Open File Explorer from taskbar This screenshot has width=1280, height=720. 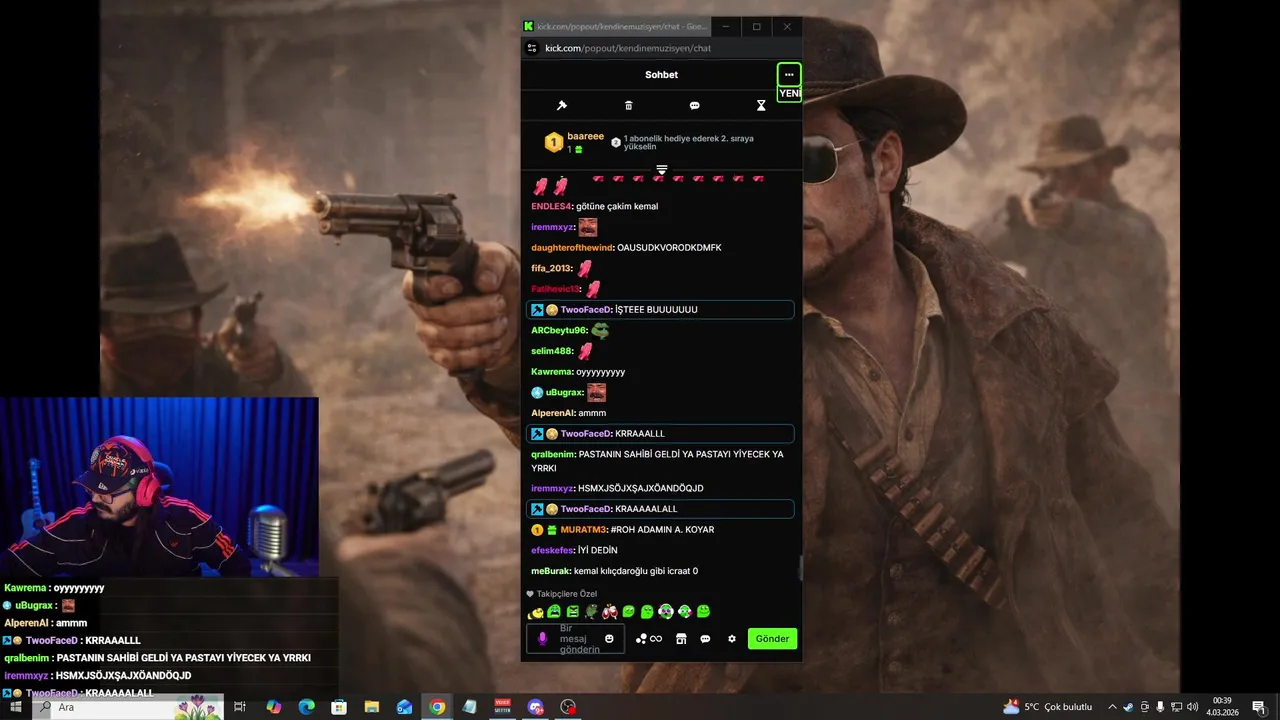pyautogui.click(x=372, y=707)
